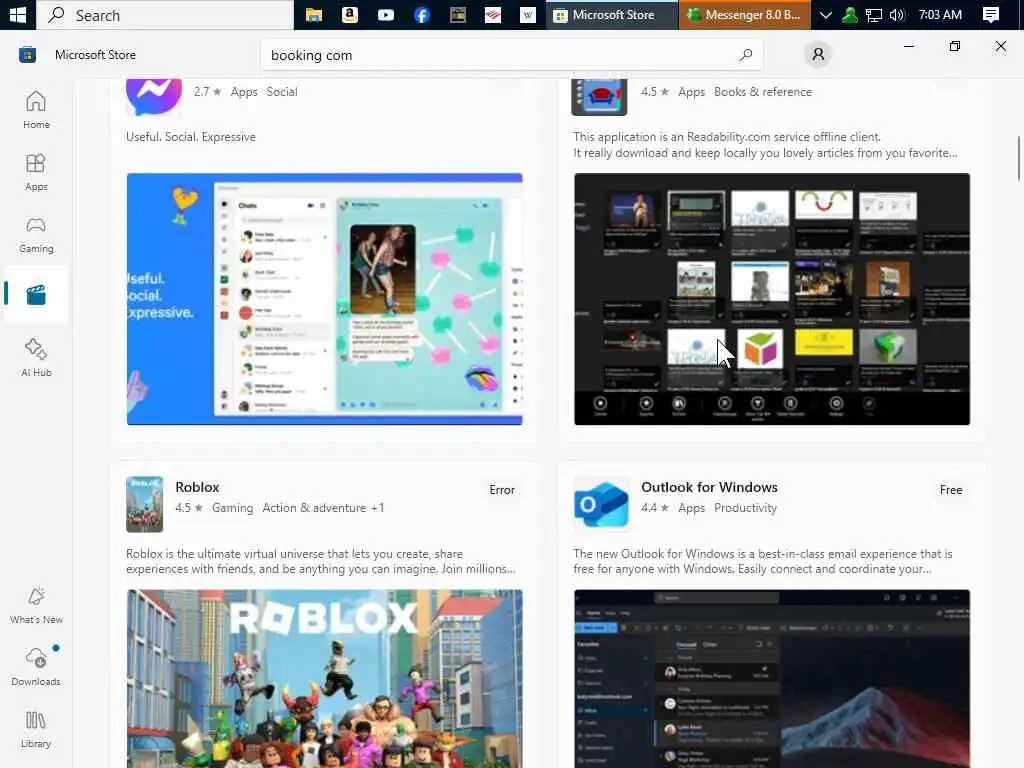Click the Social category under Messenger
Viewport: 1024px width, 768px height.
[282, 92]
